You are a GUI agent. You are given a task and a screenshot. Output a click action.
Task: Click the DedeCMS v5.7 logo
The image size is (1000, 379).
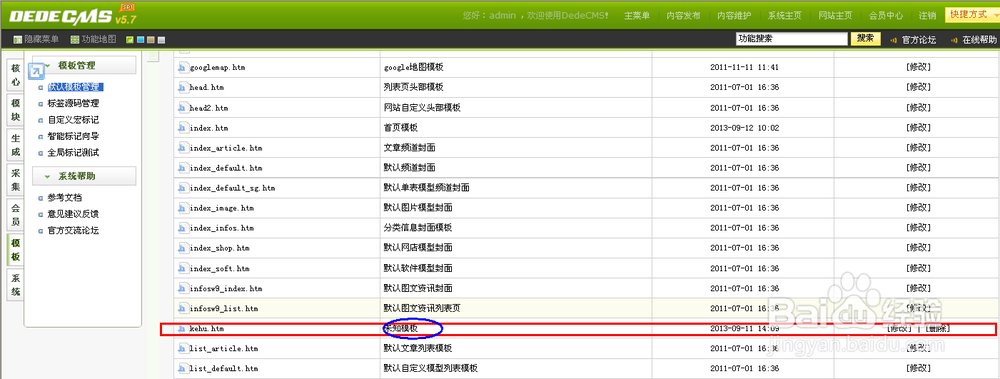tap(73, 15)
